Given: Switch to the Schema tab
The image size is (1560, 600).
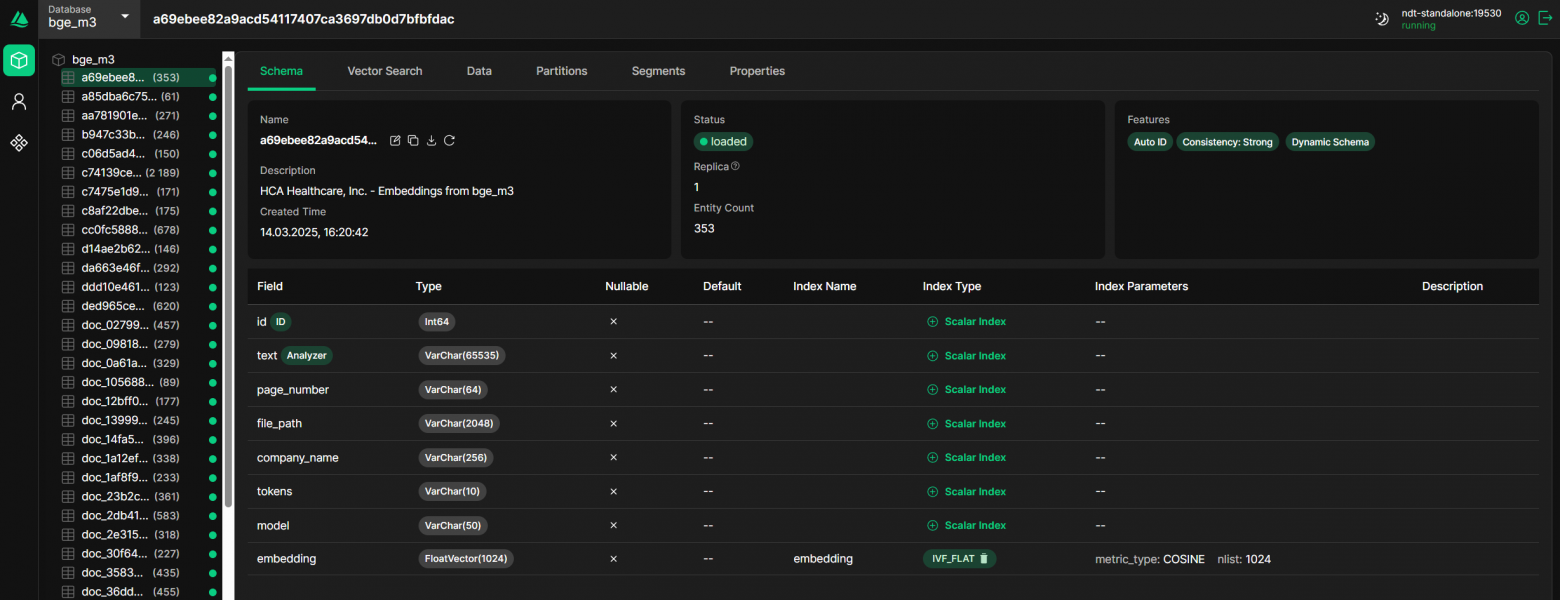Looking at the screenshot, I should point(281,71).
